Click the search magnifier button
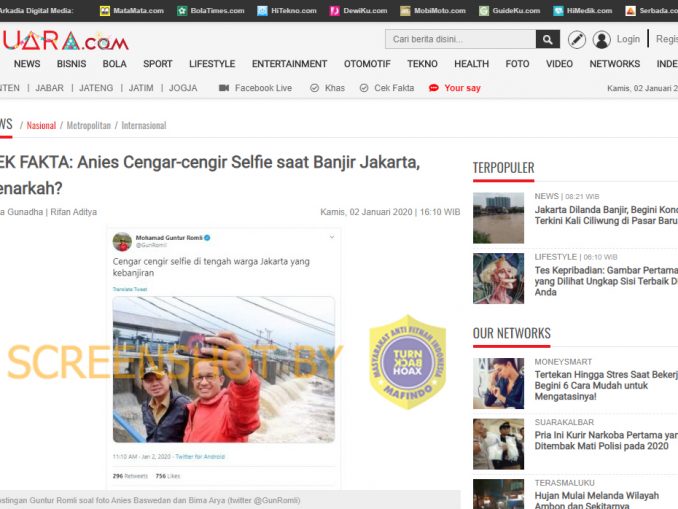678x509 pixels. coord(547,39)
